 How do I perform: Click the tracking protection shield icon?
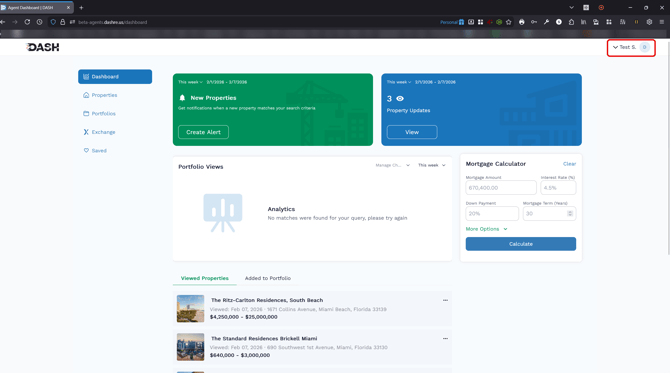pos(53,22)
